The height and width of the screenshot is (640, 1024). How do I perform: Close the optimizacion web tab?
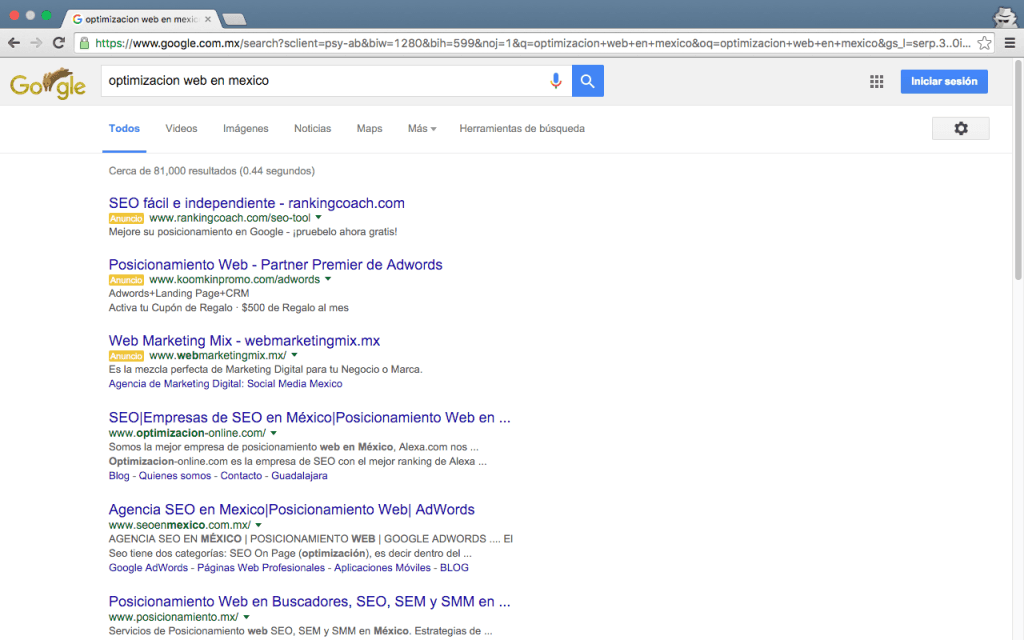pos(208,19)
